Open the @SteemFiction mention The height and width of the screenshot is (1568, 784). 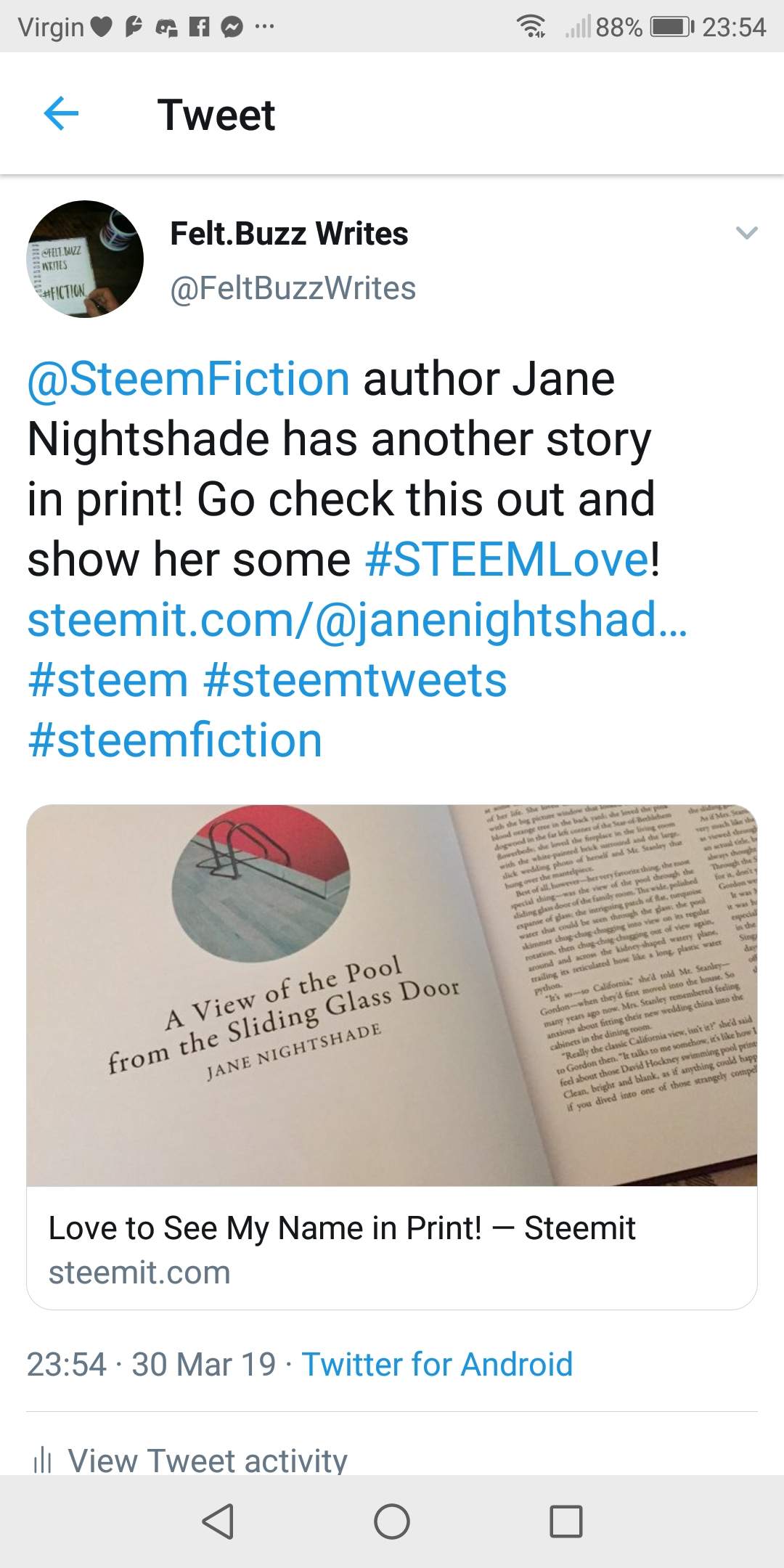point(189,379)
